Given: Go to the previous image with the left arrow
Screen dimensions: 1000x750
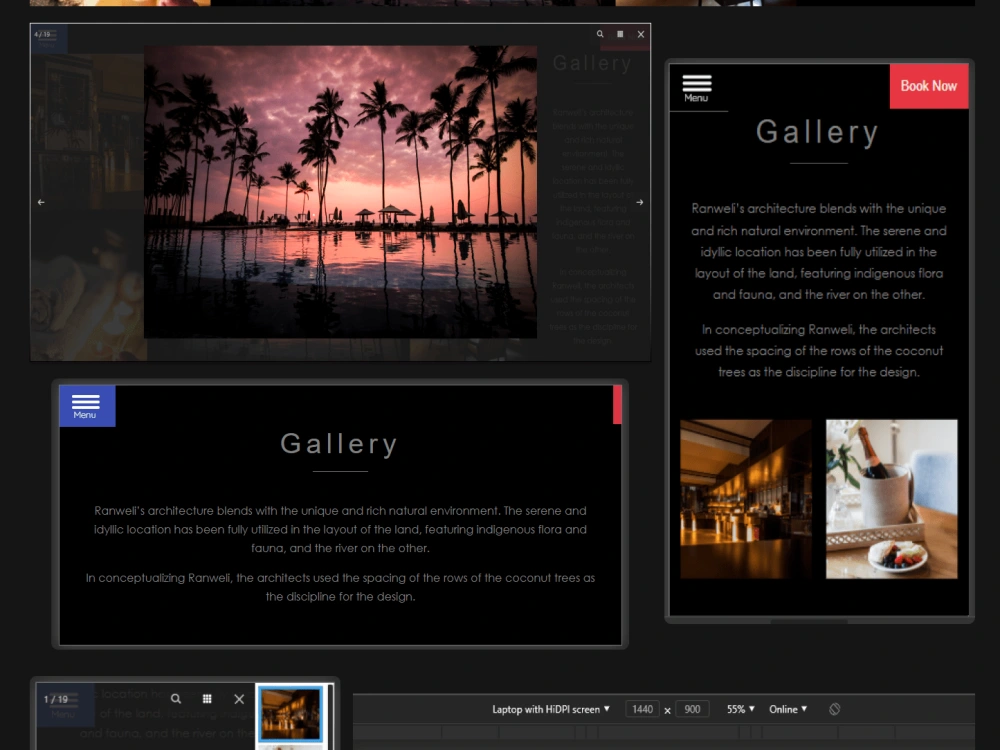Looking at the screenshot, I should [41, 202].
